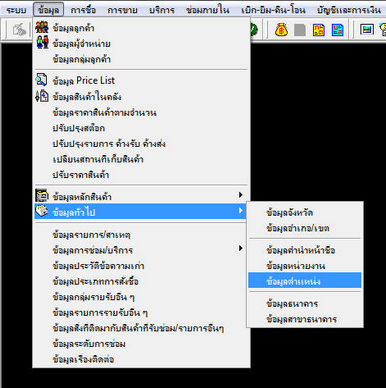Open ข้อมูลการซ่อม/บริการ menu item
Viewport: 386px width, 388px height.
point(141,250)
